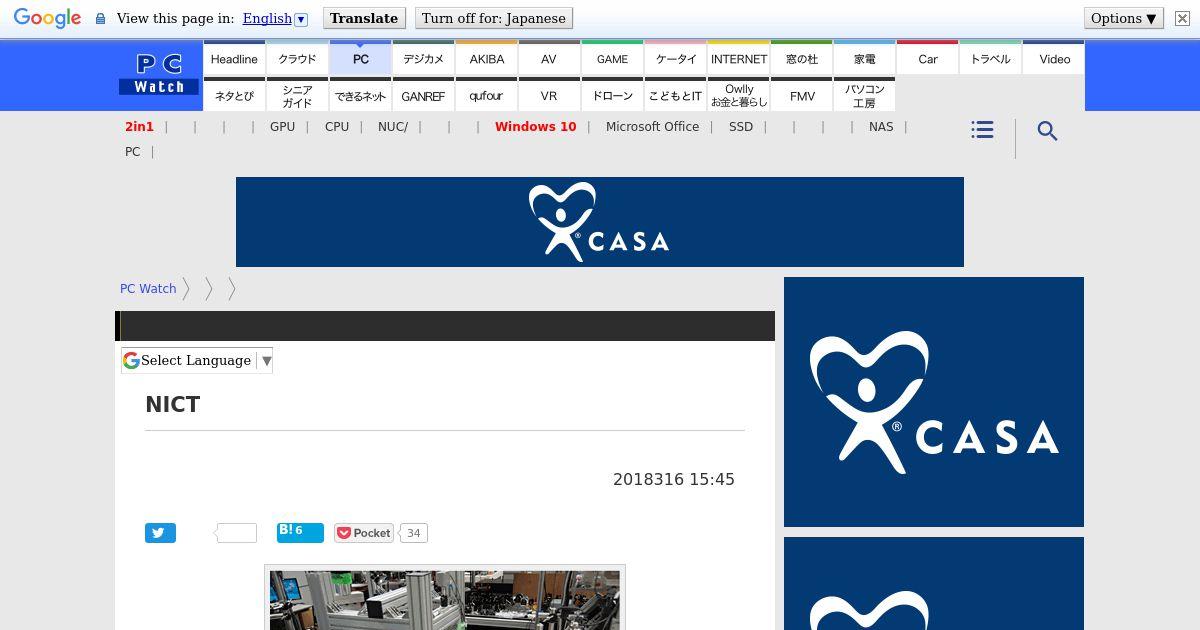This screenshot has height=630, width=1200.
Task: Open the GAME tab
Action: tap(612, 59)
